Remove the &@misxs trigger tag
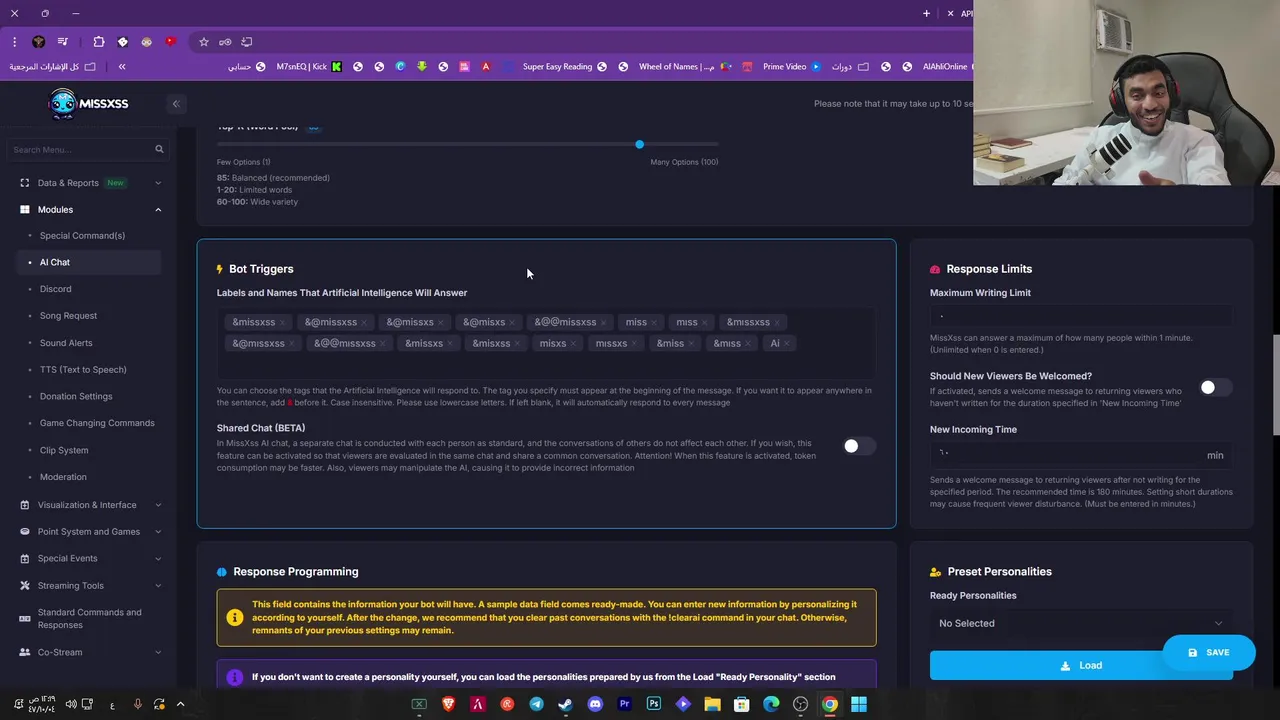This screenshot has height=720, width=1280. [512, 322]
